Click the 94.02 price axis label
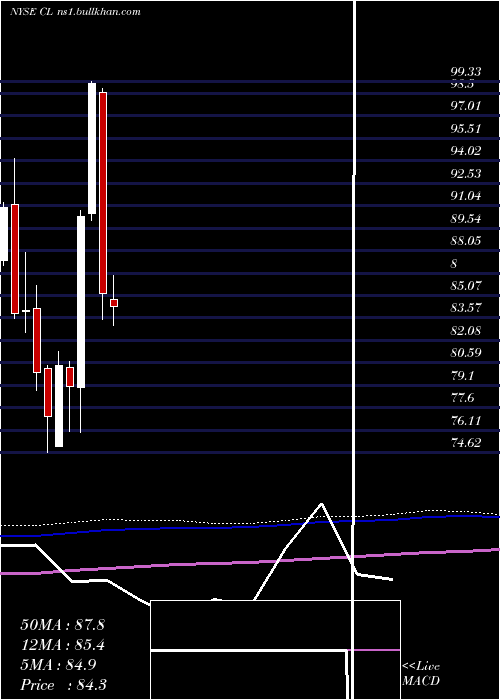 (466, 151)
